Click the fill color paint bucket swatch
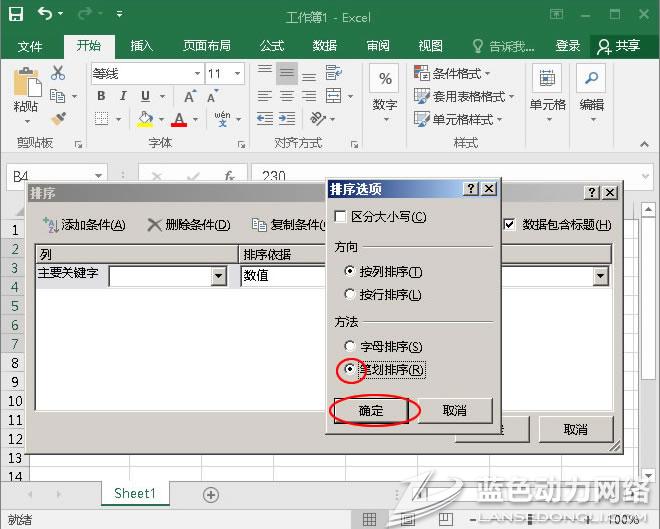This screenshot has width=660, height=529. point(146,119)
